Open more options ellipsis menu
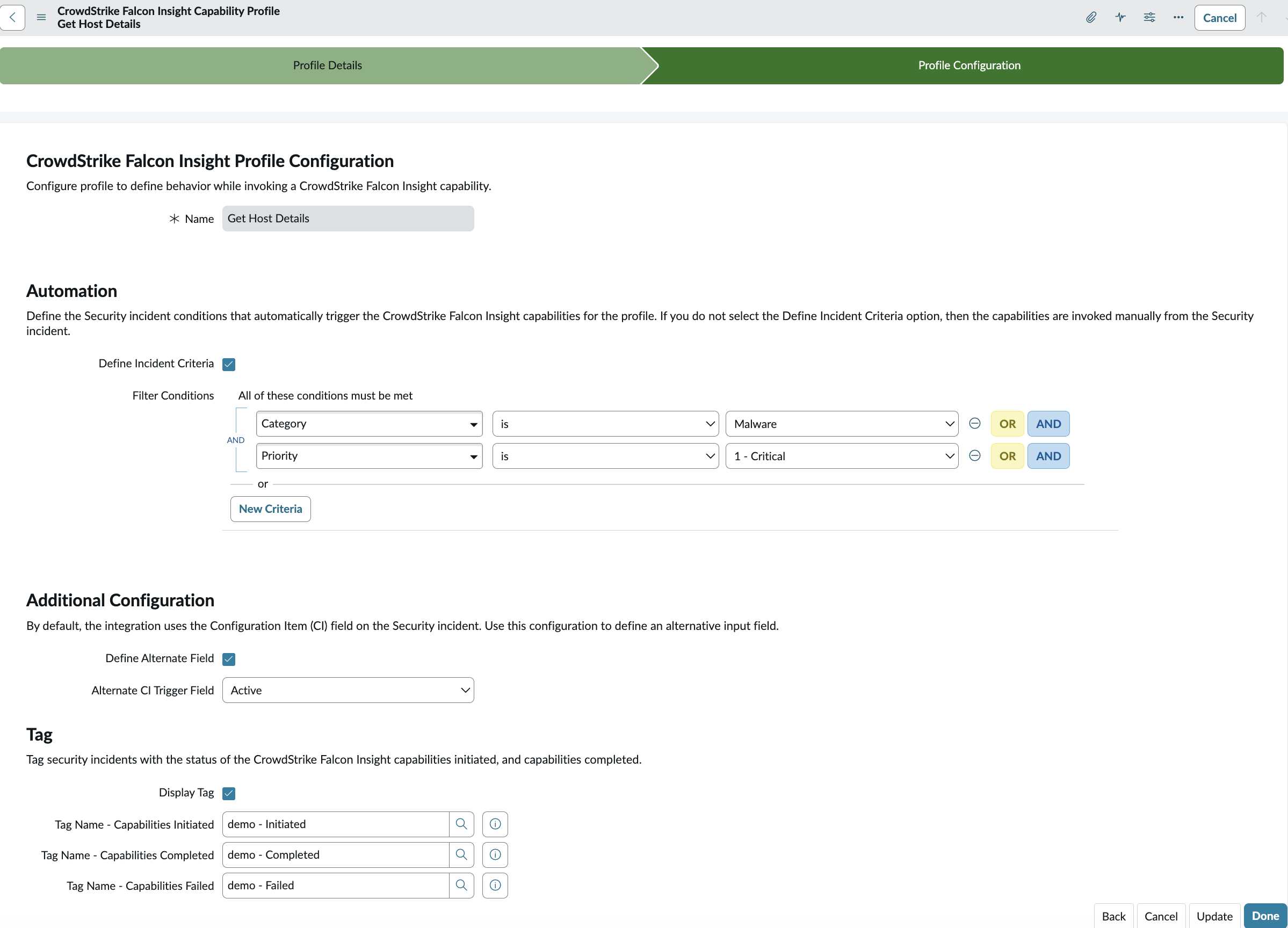 click(x=1178, y=18)
